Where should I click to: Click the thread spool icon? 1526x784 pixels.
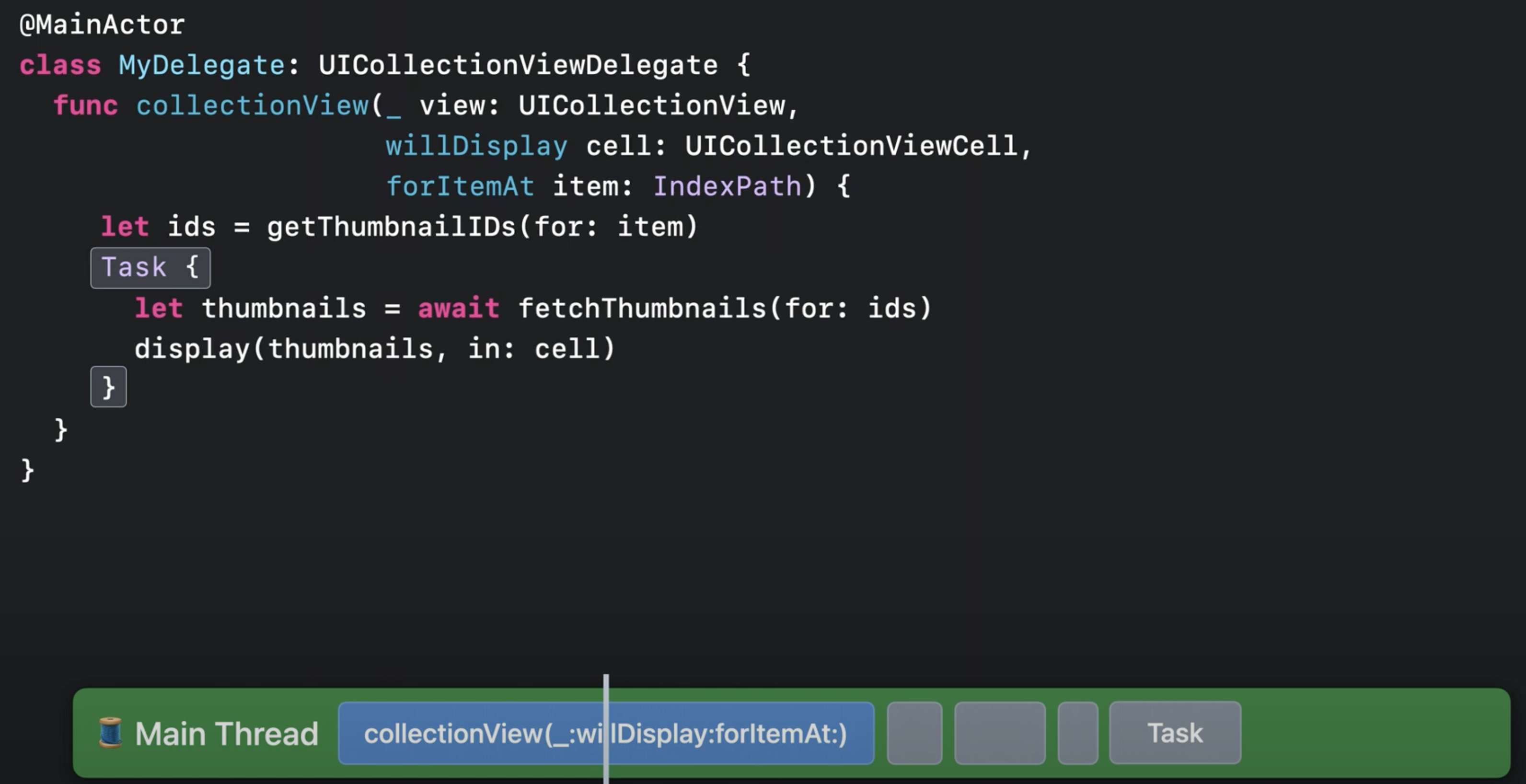click(110, 733)
